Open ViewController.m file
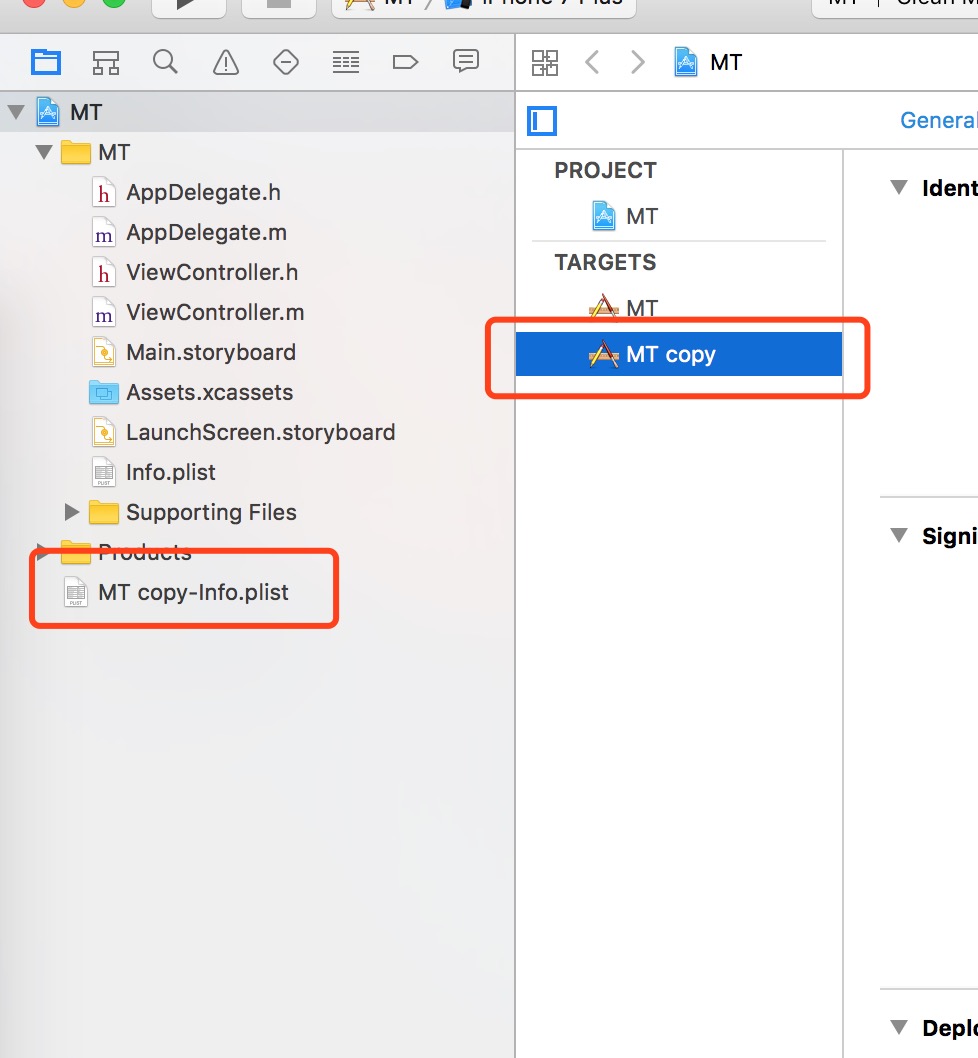The width and height of the screenshot is (978, 1058). pos(215,312)
